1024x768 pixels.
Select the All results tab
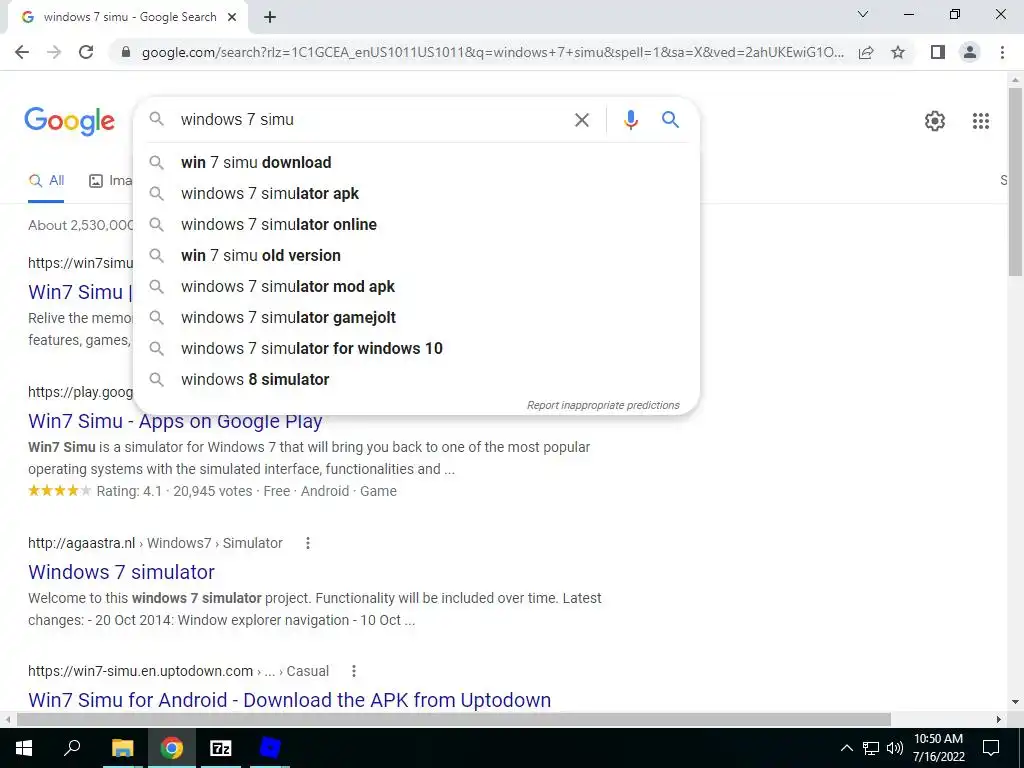click(46, 181)
